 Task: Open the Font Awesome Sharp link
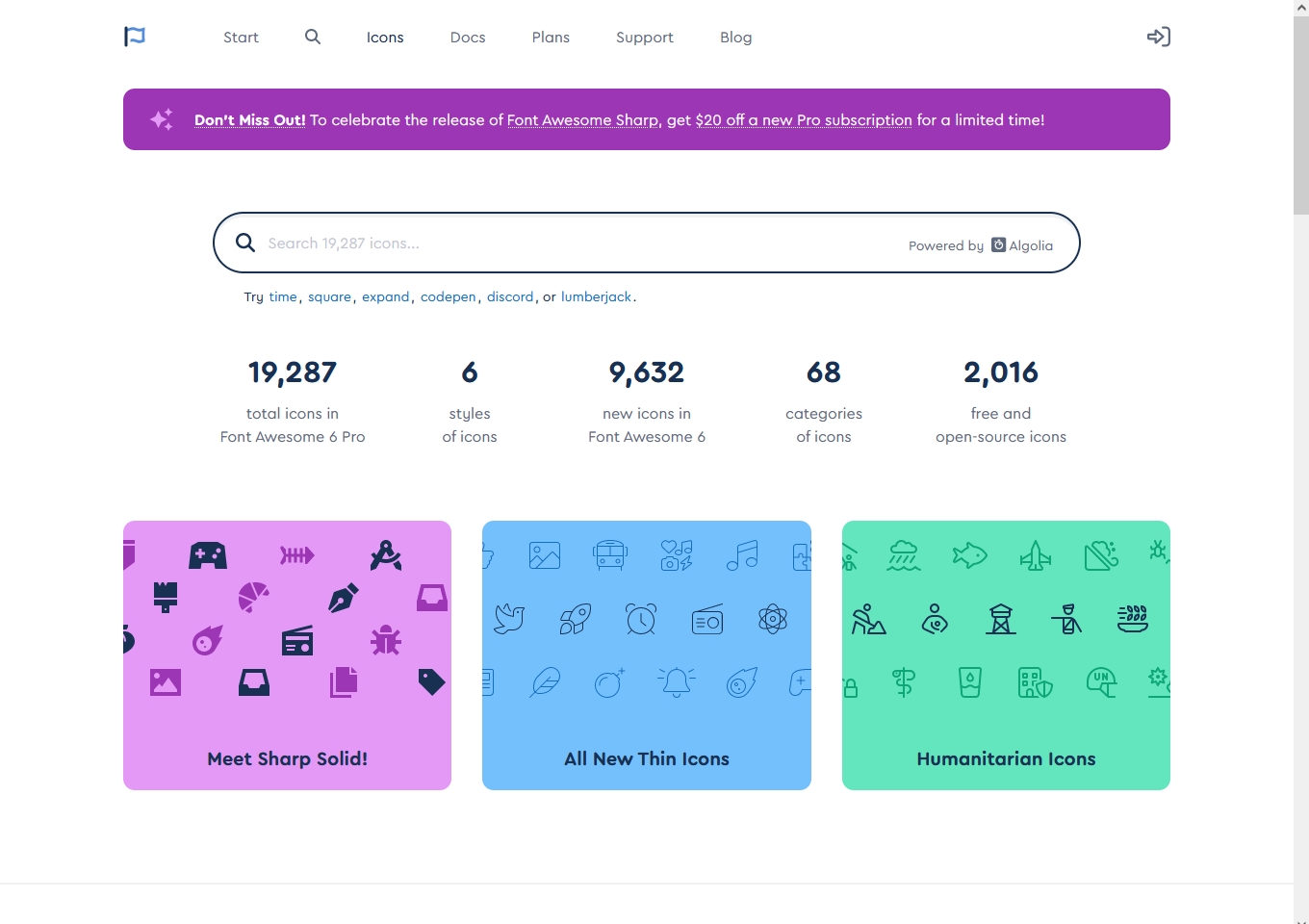[x=582, y=120]
